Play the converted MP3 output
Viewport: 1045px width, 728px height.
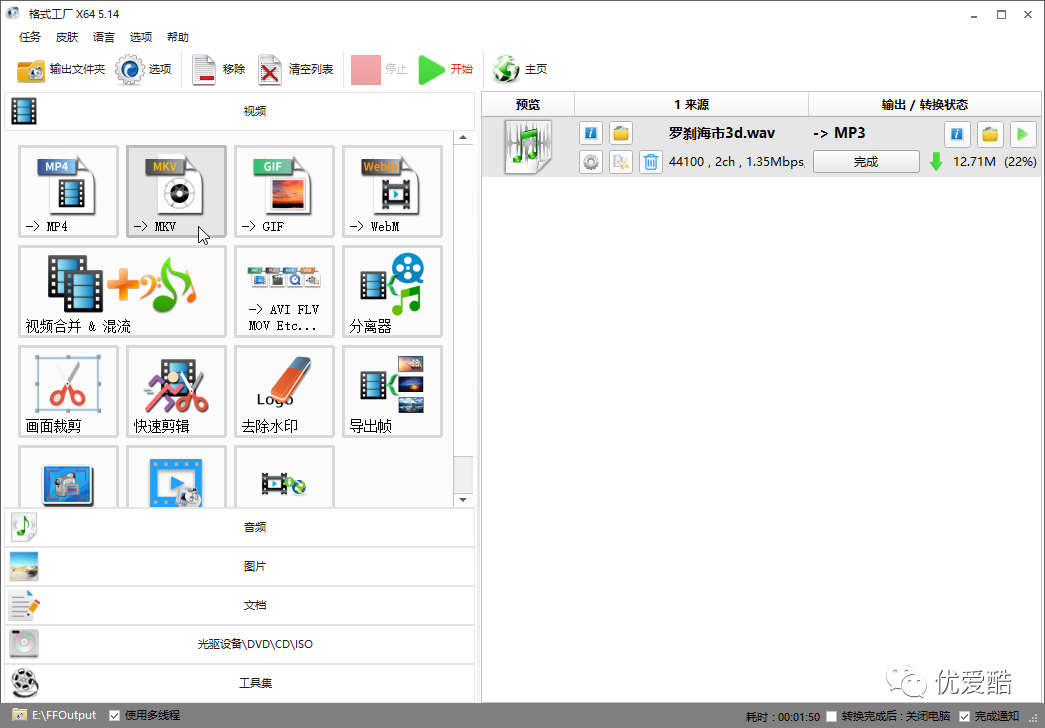coord(1022,134)
